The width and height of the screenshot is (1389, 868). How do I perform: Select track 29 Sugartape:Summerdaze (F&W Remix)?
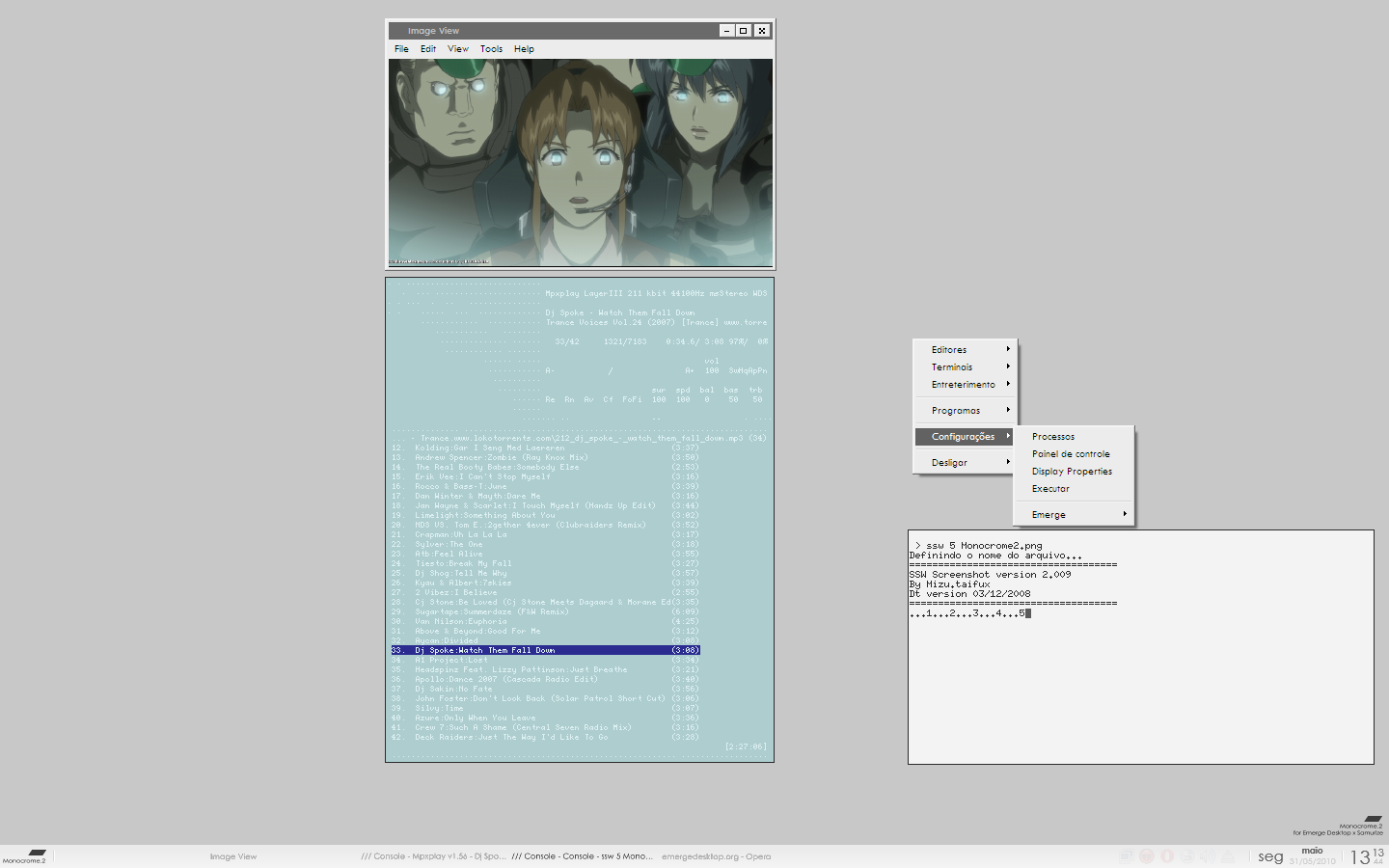545,611
